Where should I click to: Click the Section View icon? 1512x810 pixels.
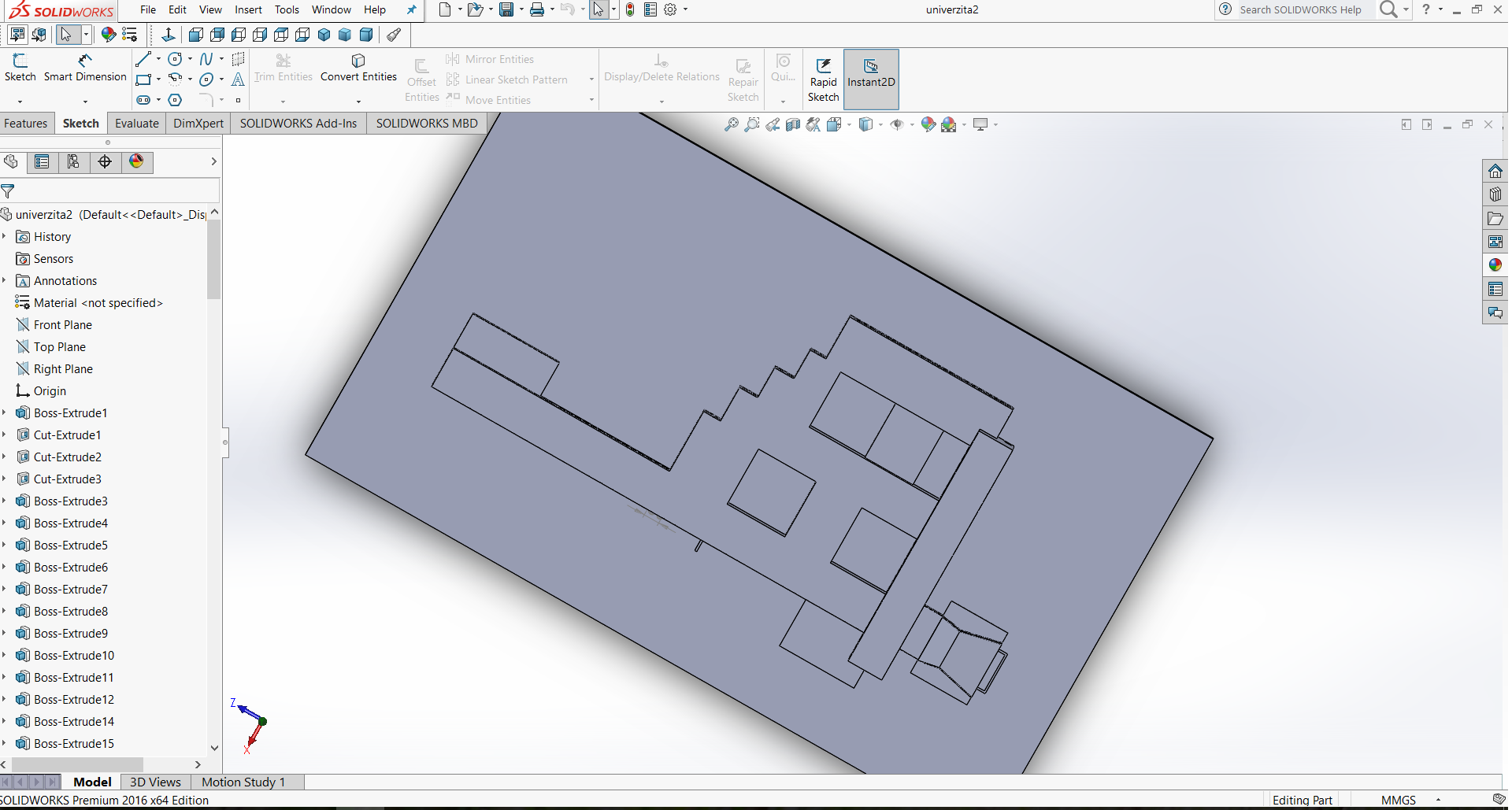pyautogui.click(x=793, y=124)
